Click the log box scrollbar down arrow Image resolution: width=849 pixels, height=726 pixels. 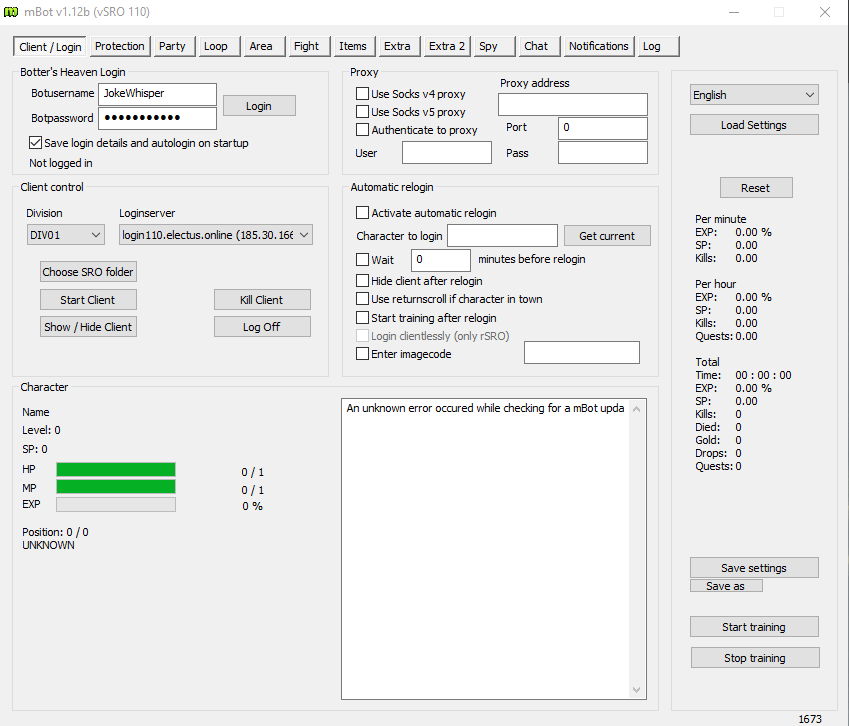coord(638,690)
